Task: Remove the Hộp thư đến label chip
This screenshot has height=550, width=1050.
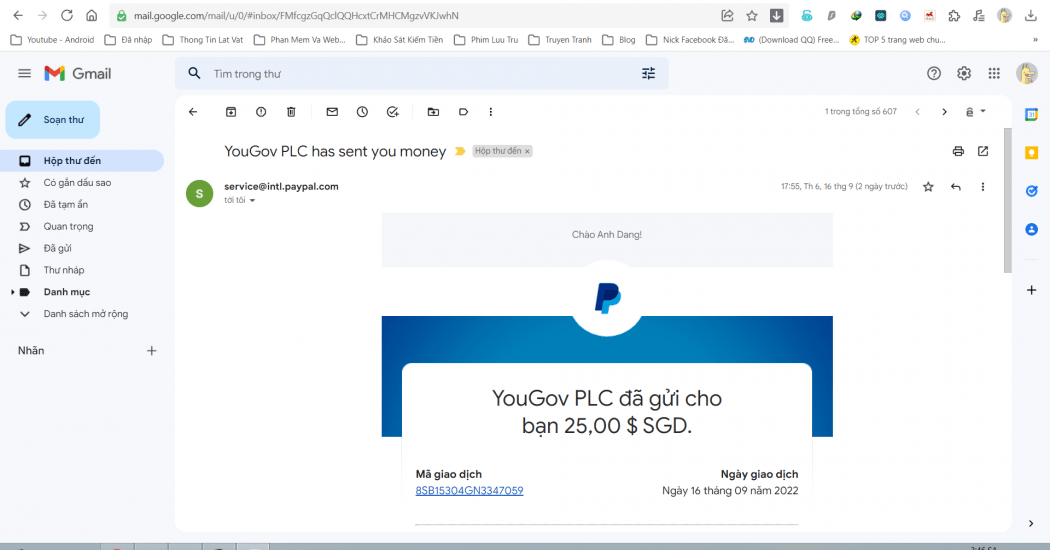Action: [x=527, y=151]
